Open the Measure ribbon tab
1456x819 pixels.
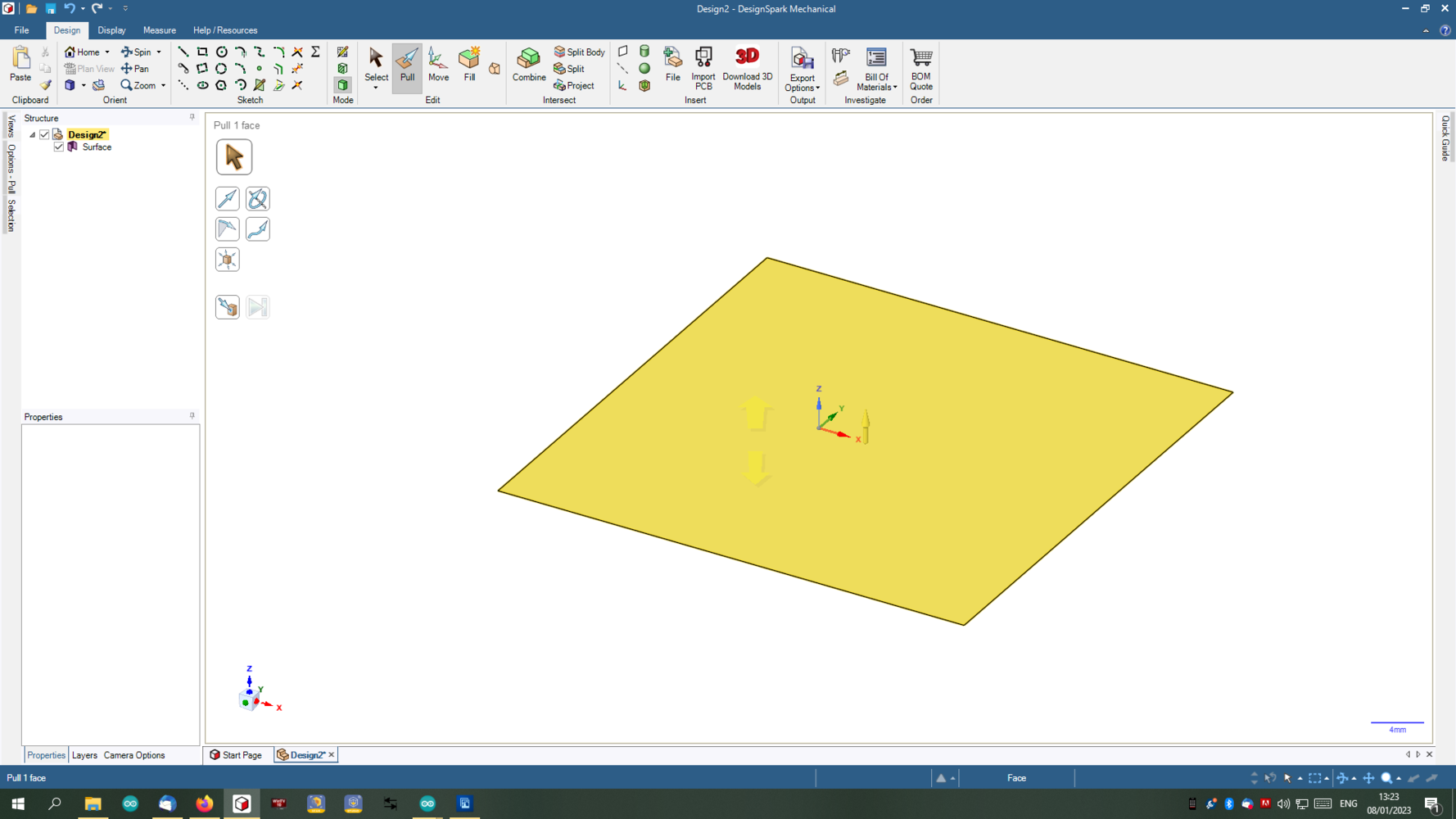click(x=159, y=30)
